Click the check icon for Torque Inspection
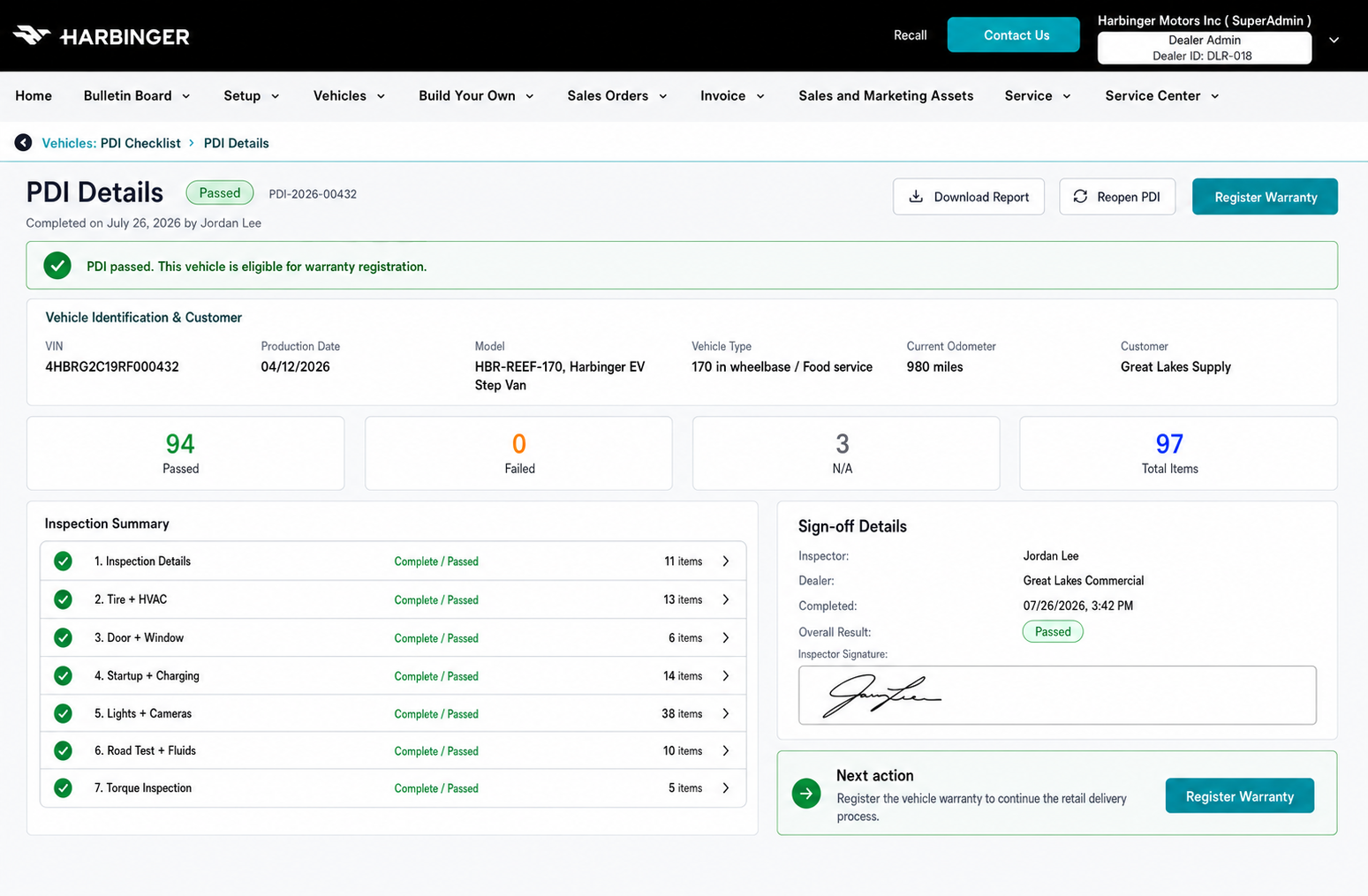 63,787
